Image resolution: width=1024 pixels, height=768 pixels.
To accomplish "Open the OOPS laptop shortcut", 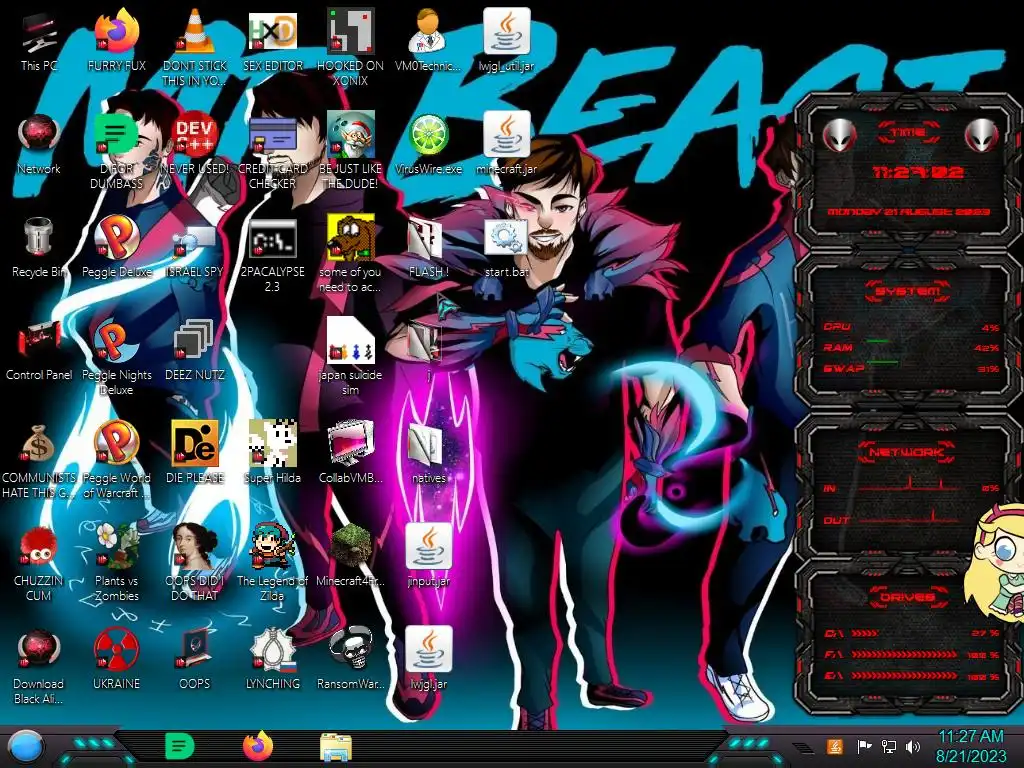I will (195, 658).
